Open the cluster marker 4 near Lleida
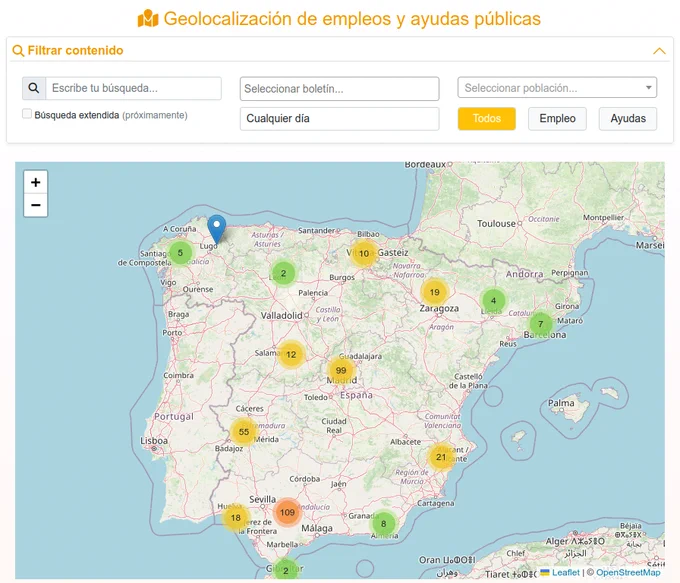The height and width of the screenshot is (583, 680). coord(493,300)
